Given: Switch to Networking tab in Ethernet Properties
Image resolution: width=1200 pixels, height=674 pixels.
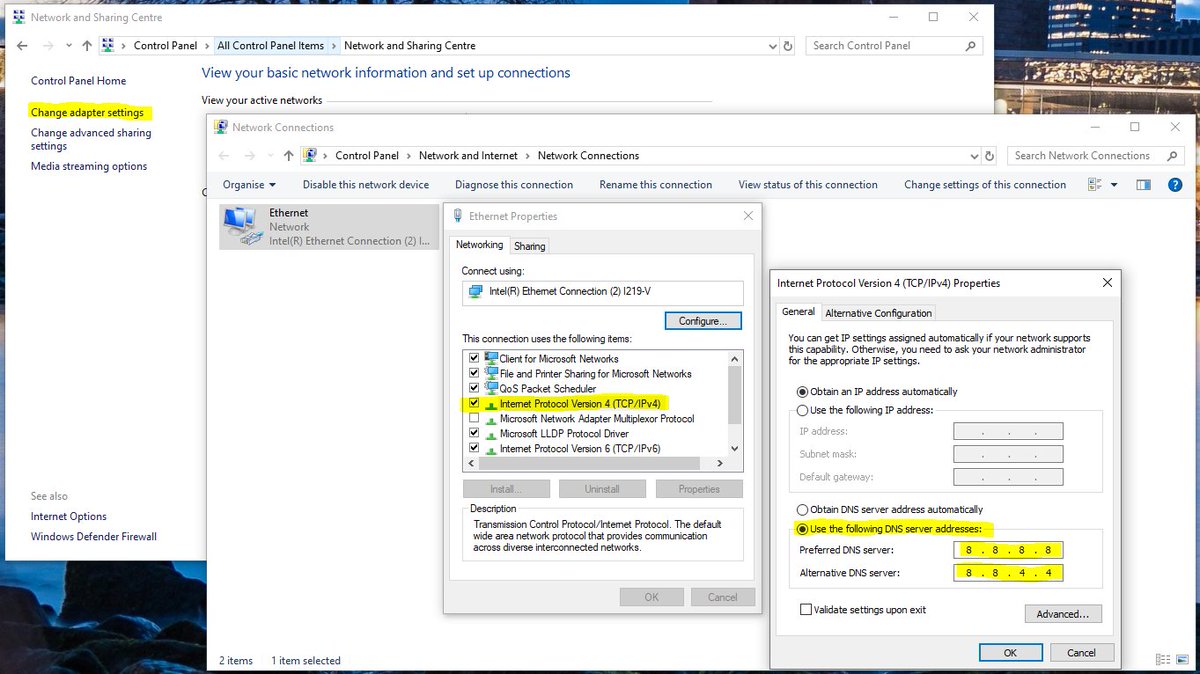Looking at the screenshot, I should click(x=480, y=245).
